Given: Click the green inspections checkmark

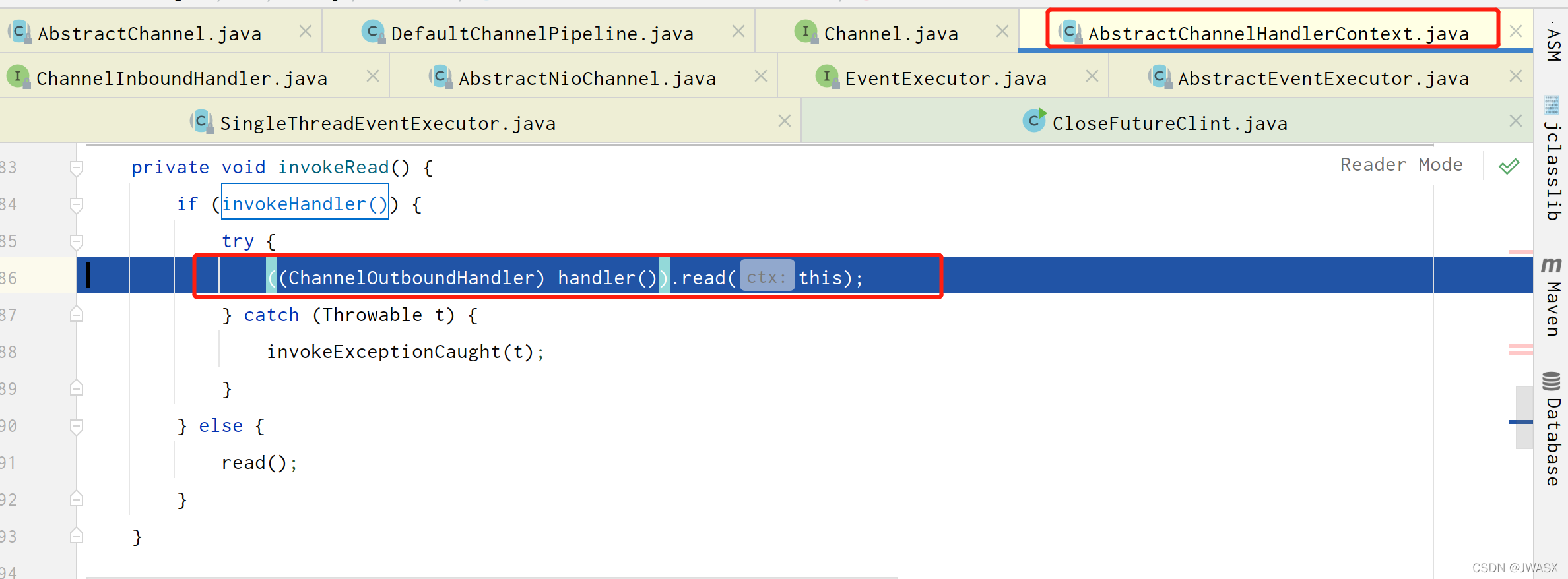Looking at the screenshot, I should pos(1509,166).
